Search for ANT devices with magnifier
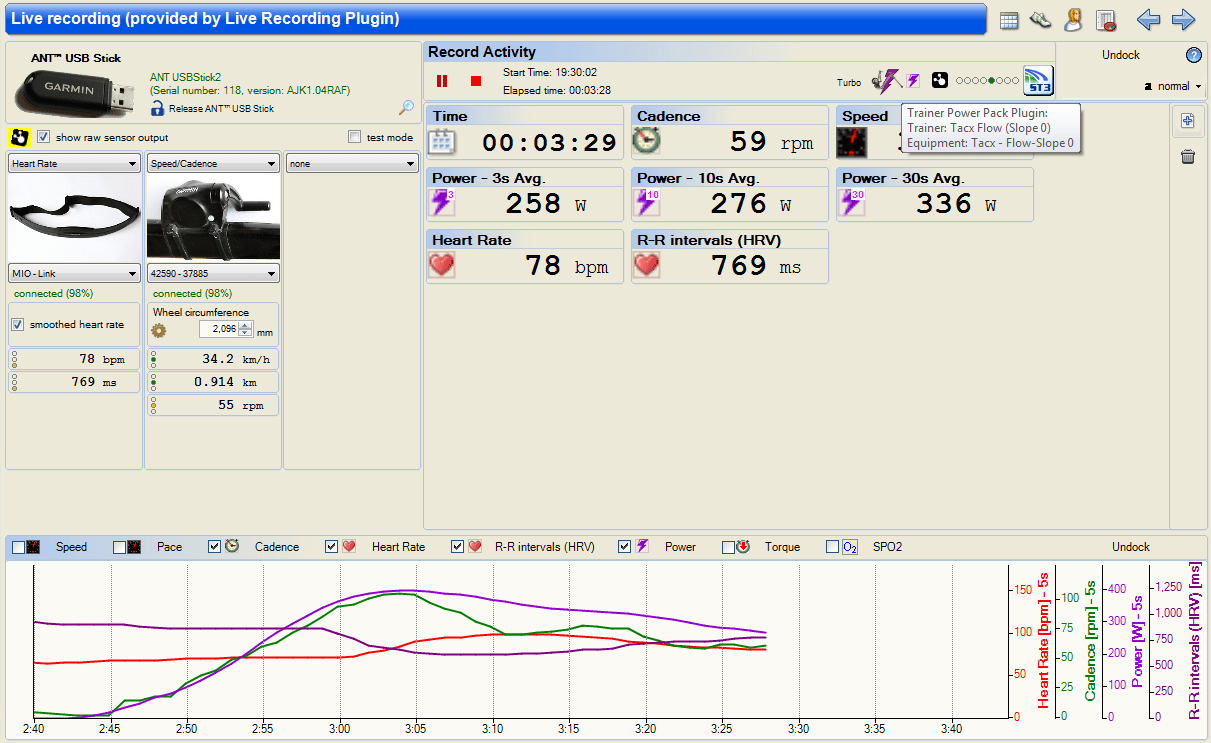 (x=407, y=107)
